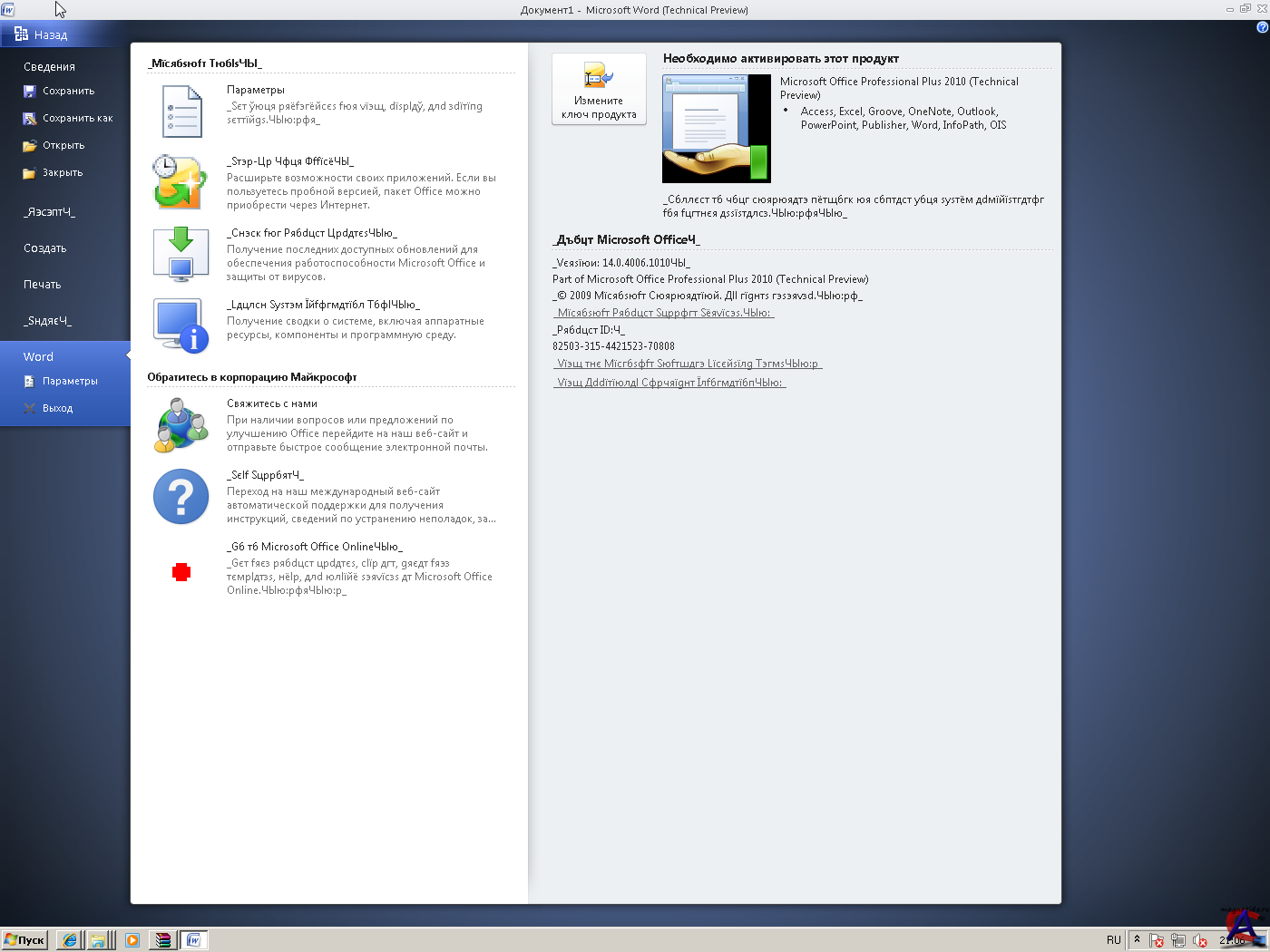Click the product activation thumbnail image
This screenshot has height=952, width=1270.
coord(716,129)
